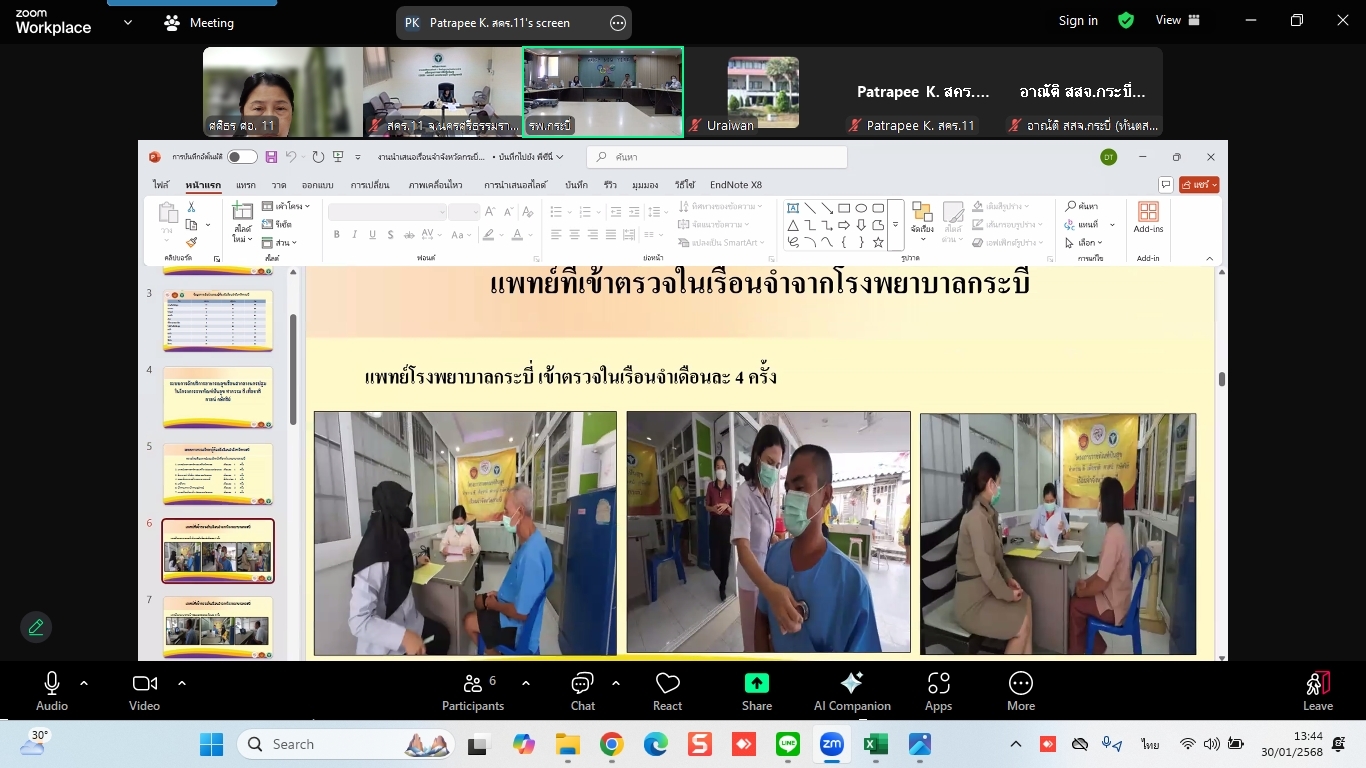The width and height of the screenshot is (1366, 768).
Task: Switch to the Animations tab
Action: [x=435, y=185]
